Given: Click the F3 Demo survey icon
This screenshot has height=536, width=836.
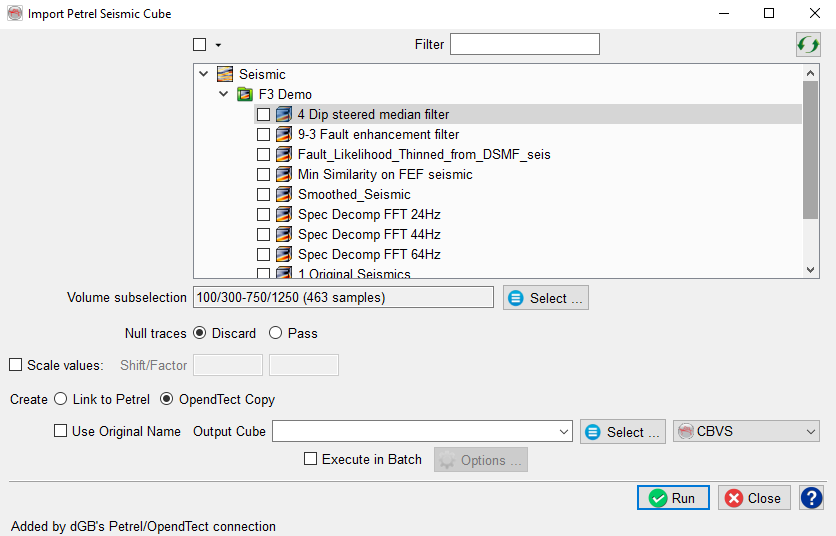Looking at the screenshot, I should click(x=245, y=94).
